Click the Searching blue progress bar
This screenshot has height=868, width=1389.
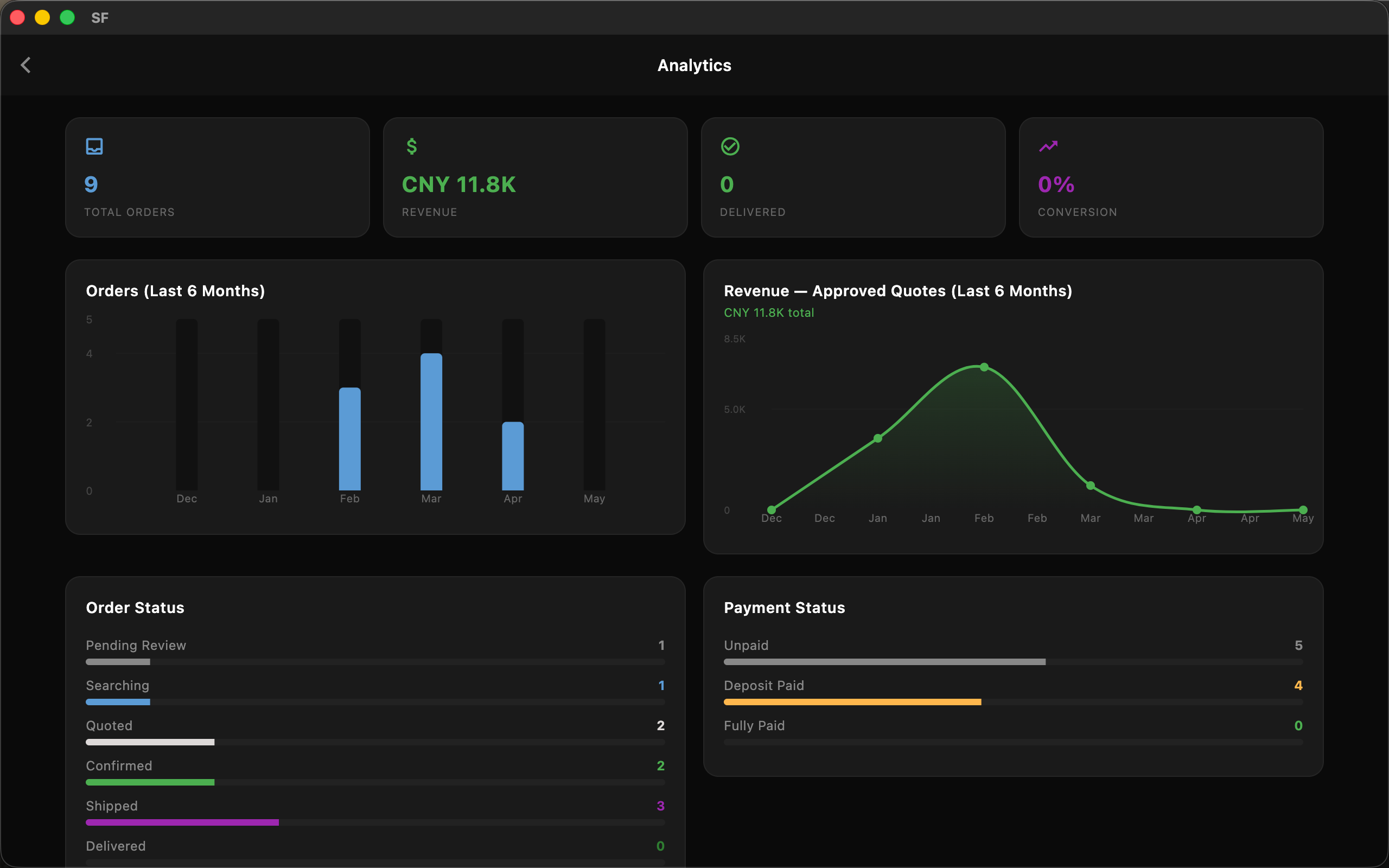pyautogui.click(x=375, y=702)
